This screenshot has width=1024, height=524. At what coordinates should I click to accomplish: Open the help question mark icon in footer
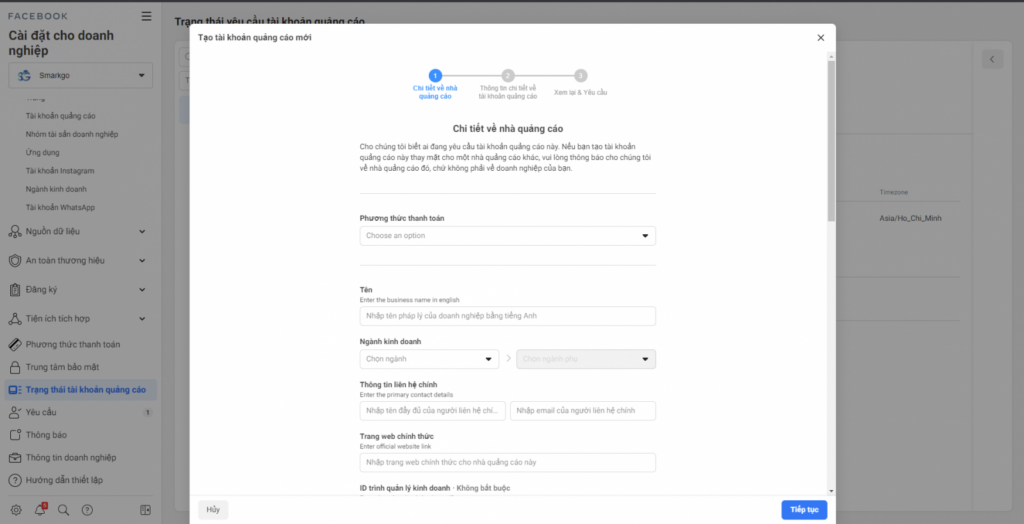click(x=88, y=510)
